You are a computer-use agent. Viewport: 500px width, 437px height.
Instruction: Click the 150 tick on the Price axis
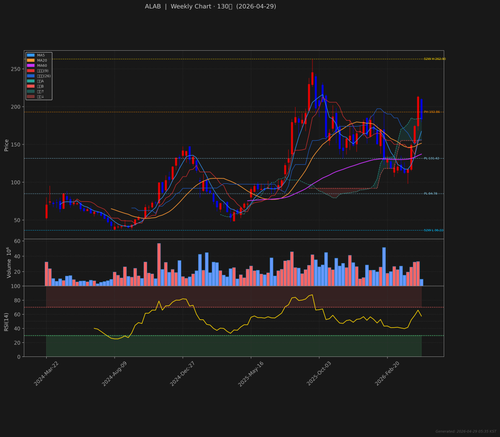coord(15,145)
